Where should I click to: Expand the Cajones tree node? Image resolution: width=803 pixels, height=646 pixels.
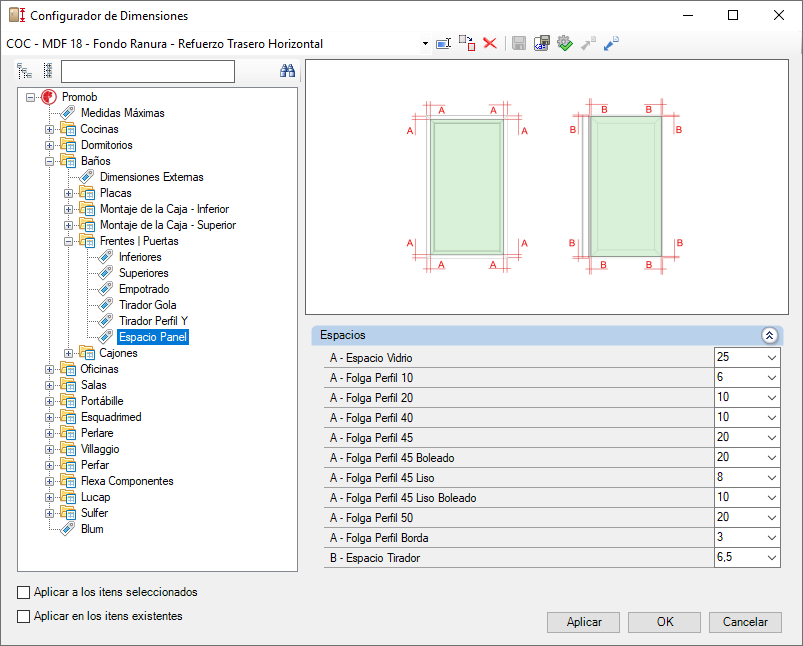[x=69, y=353]
